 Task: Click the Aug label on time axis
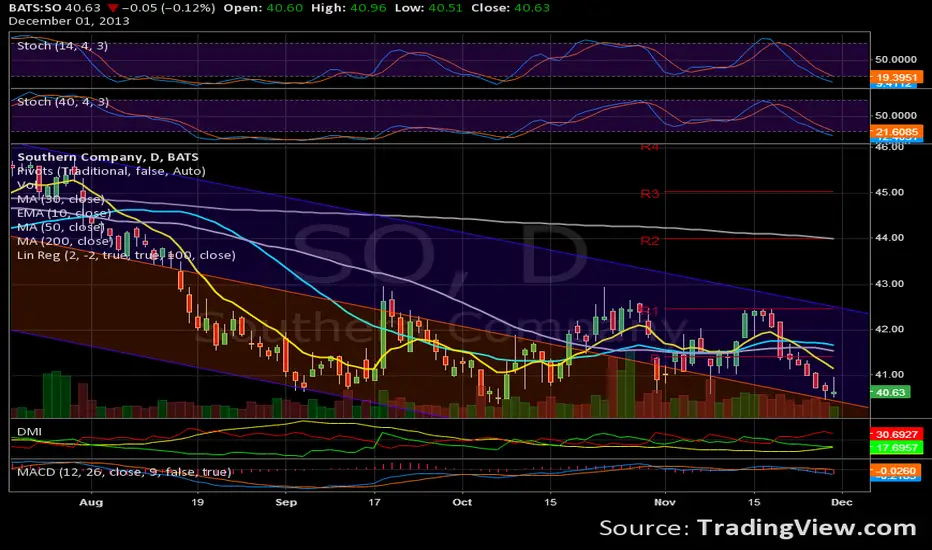click(91, 502)
